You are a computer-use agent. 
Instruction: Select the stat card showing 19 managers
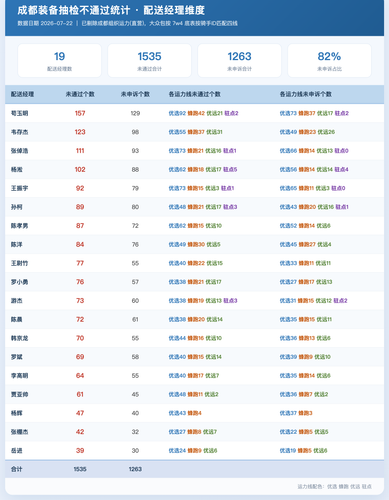[59, 61]
